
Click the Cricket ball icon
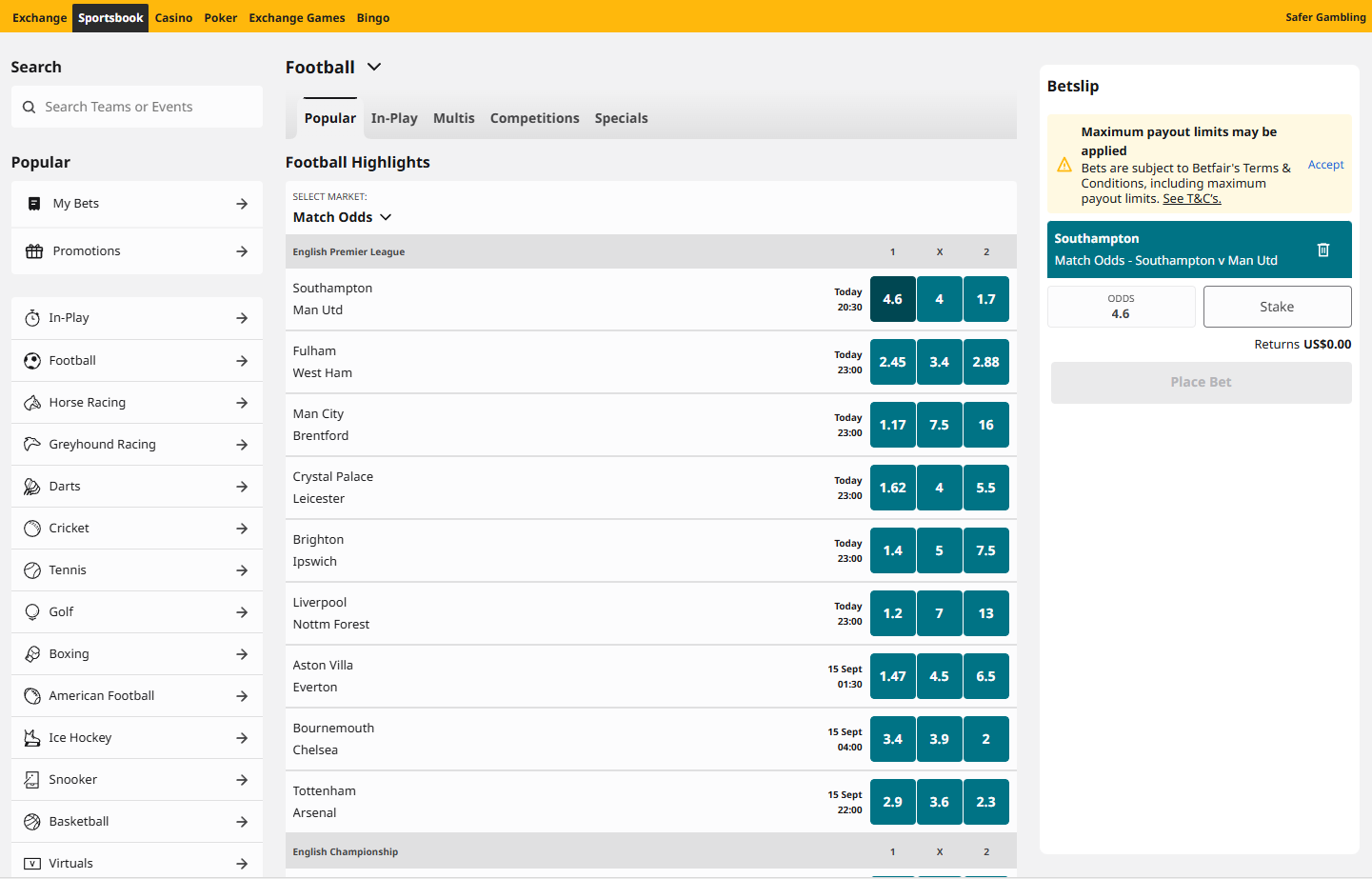(32, 529)
